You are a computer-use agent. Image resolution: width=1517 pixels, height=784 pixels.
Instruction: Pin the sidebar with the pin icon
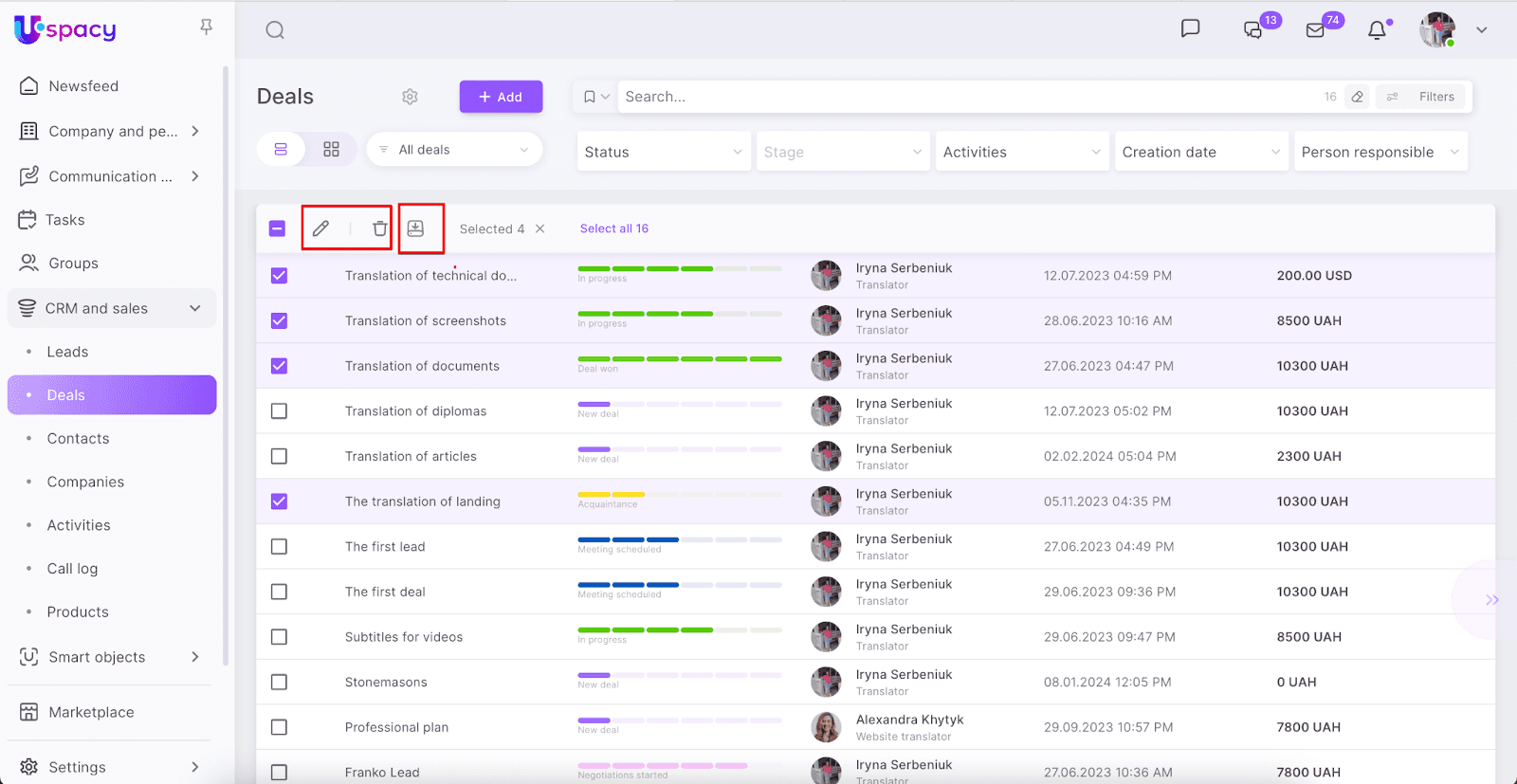pyautogui.click(x=206, y=27)
